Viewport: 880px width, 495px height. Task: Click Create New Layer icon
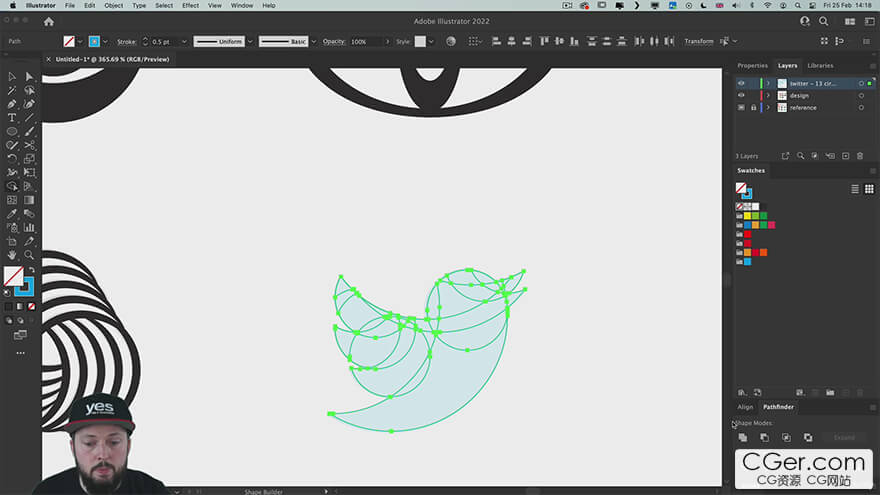coord(845,156)
